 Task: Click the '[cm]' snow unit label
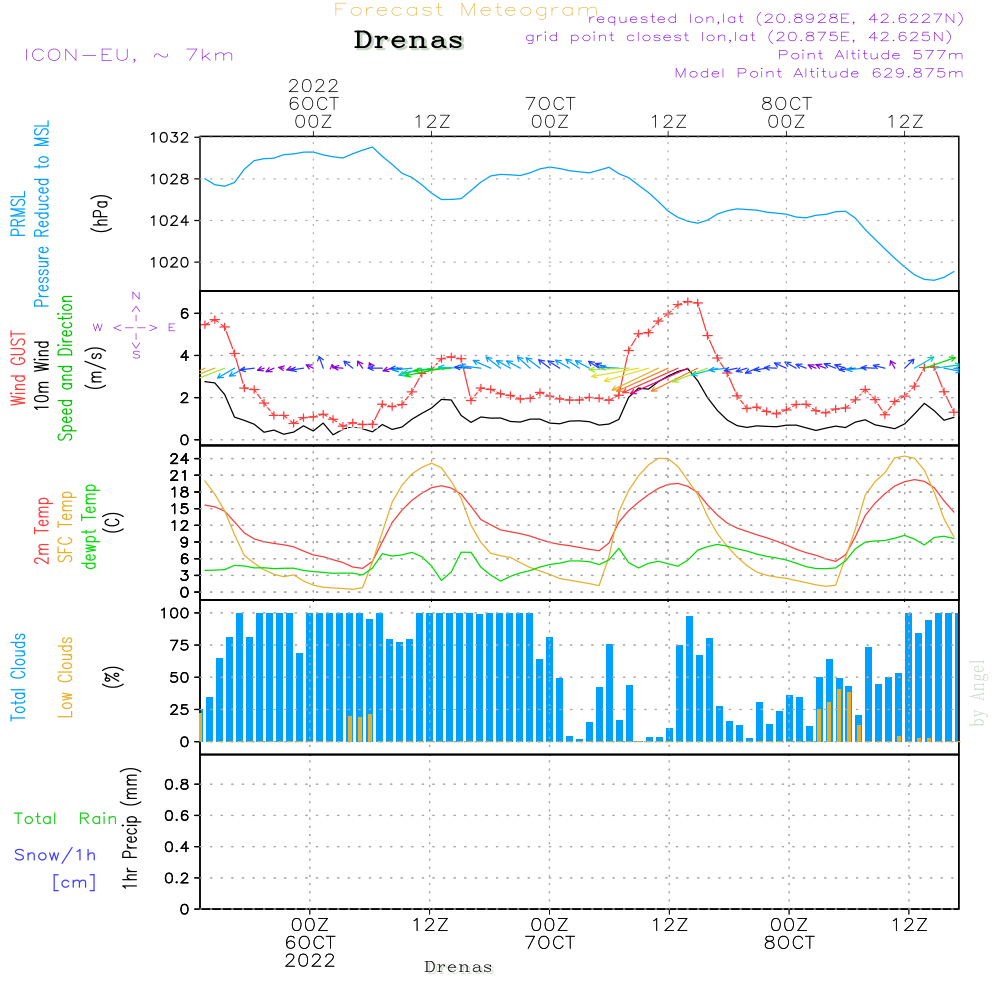(x=74, y=883)
